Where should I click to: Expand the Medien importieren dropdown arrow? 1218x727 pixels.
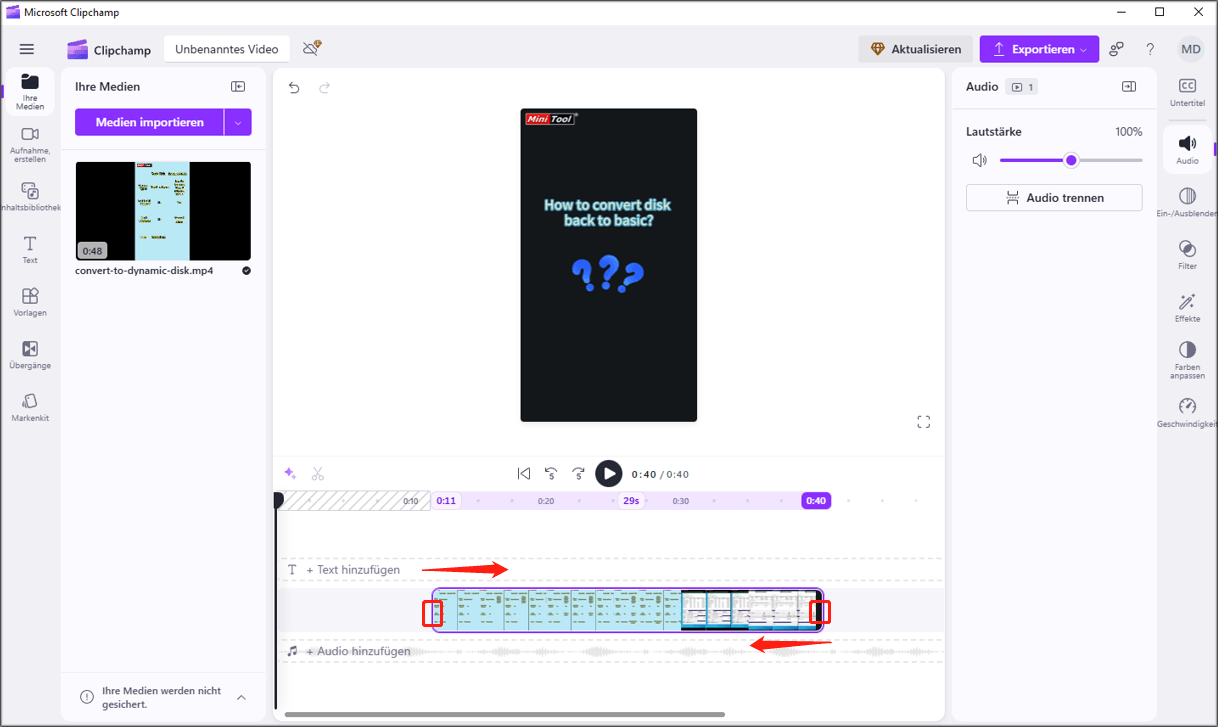[238, 122]
